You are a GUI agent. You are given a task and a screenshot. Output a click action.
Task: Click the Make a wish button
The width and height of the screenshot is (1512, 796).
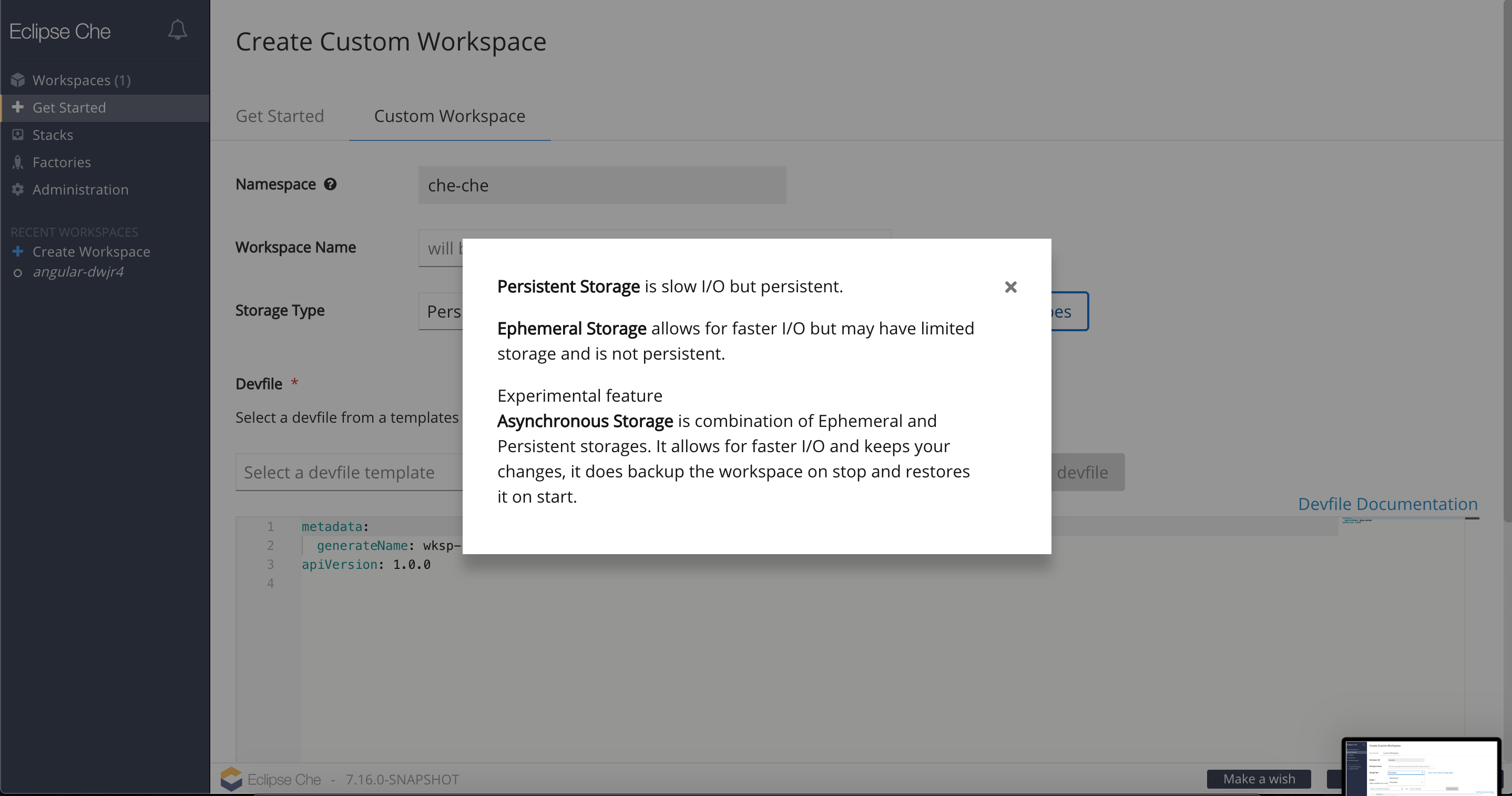pos(1259,779)
